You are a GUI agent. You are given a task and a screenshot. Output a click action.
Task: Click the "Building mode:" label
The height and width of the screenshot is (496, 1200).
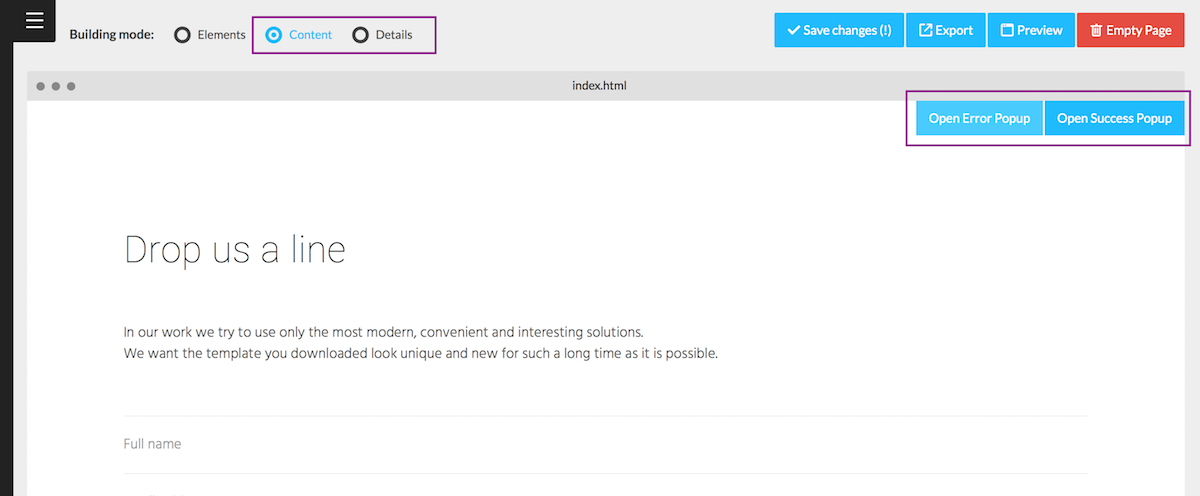[112, 35]
